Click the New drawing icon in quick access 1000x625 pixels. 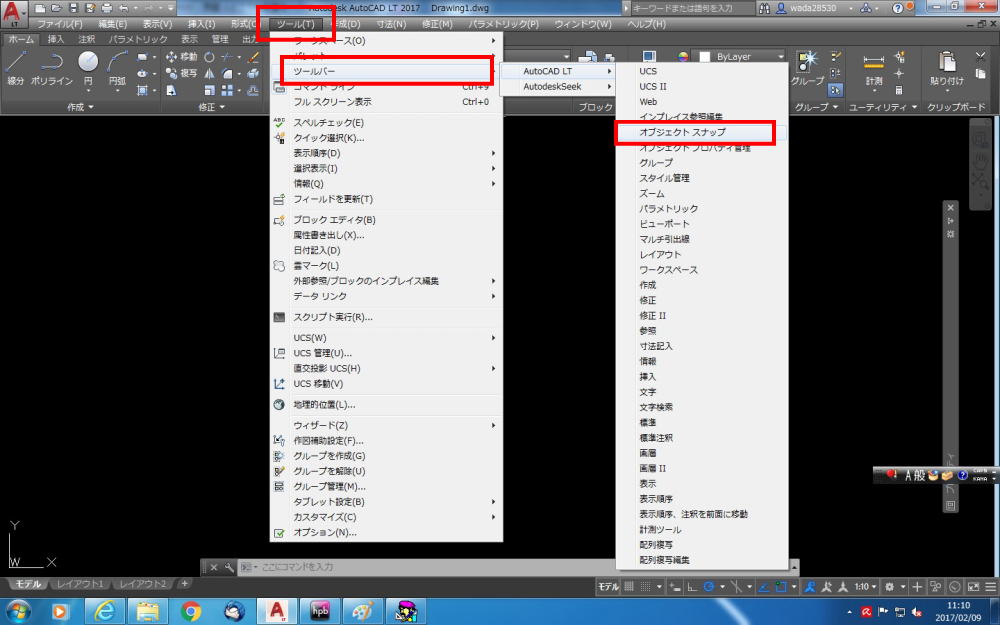tap(40, 8)
